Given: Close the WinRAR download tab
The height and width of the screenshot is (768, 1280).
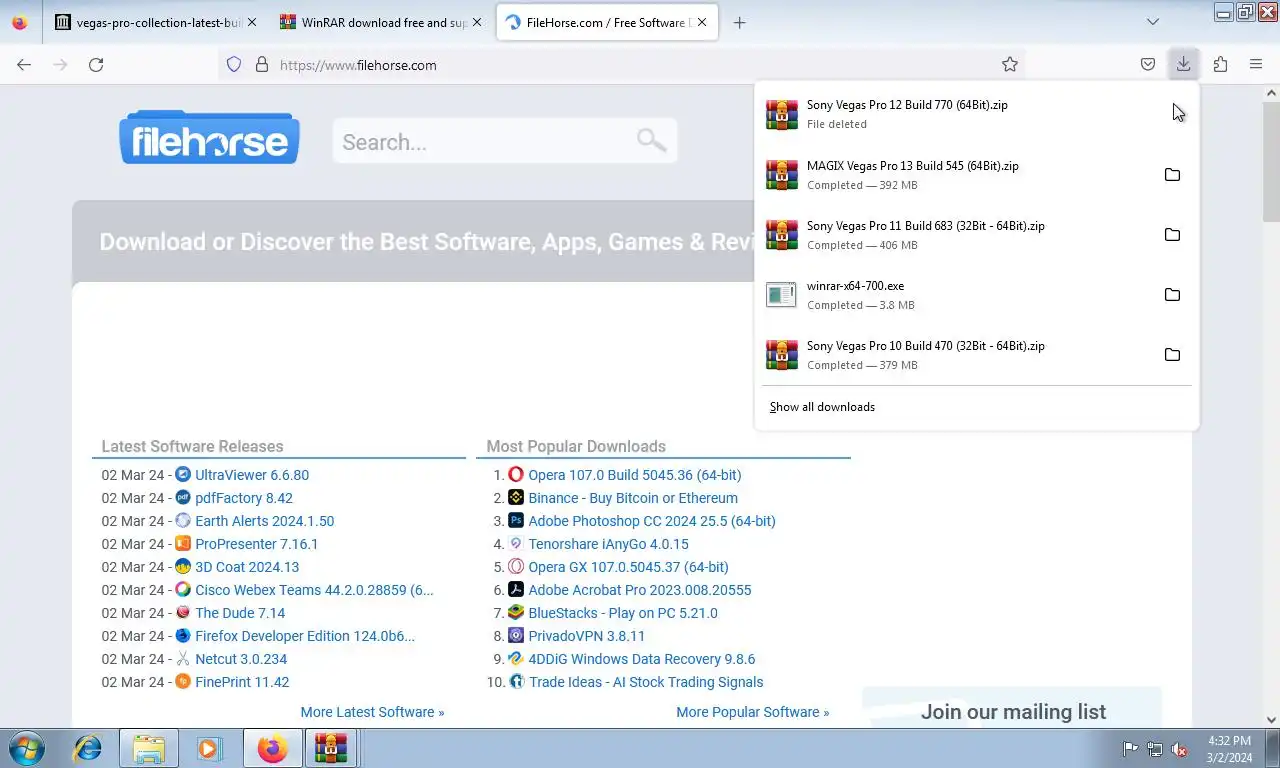Looking at the screenshot, I should 476,22.
